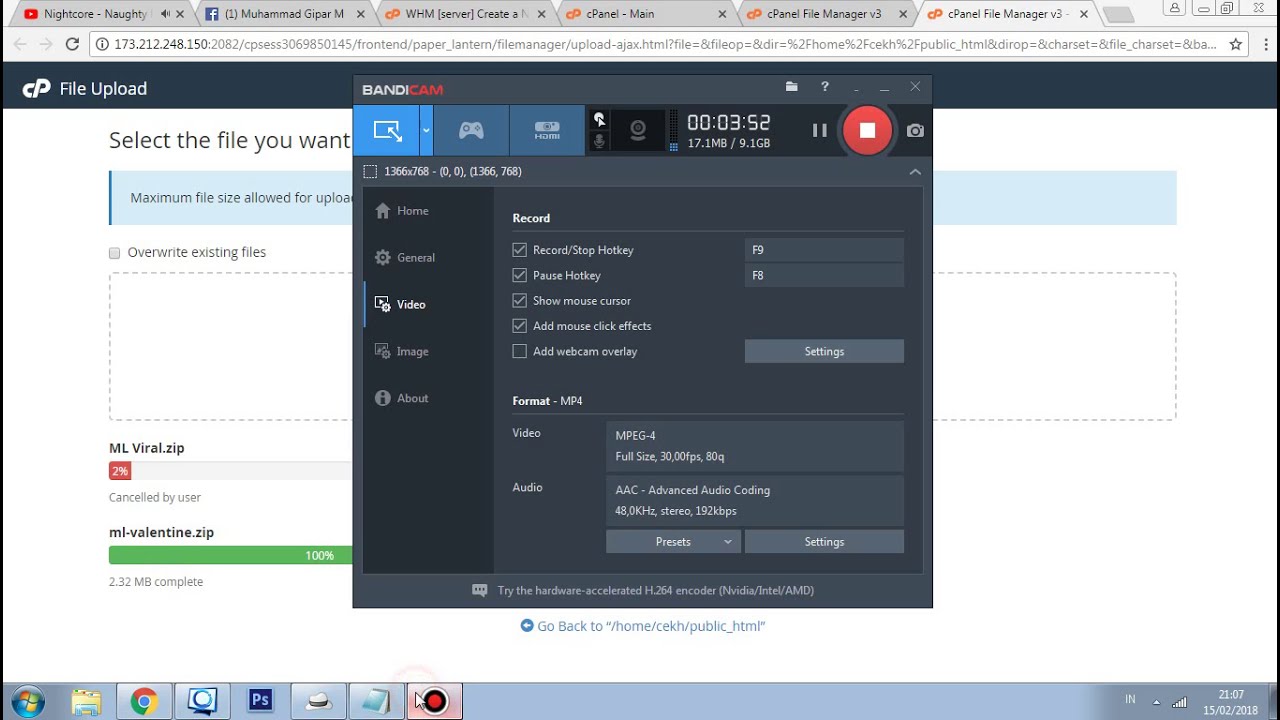Click the speech bubble icon by H.264 tip

[480, 590]
